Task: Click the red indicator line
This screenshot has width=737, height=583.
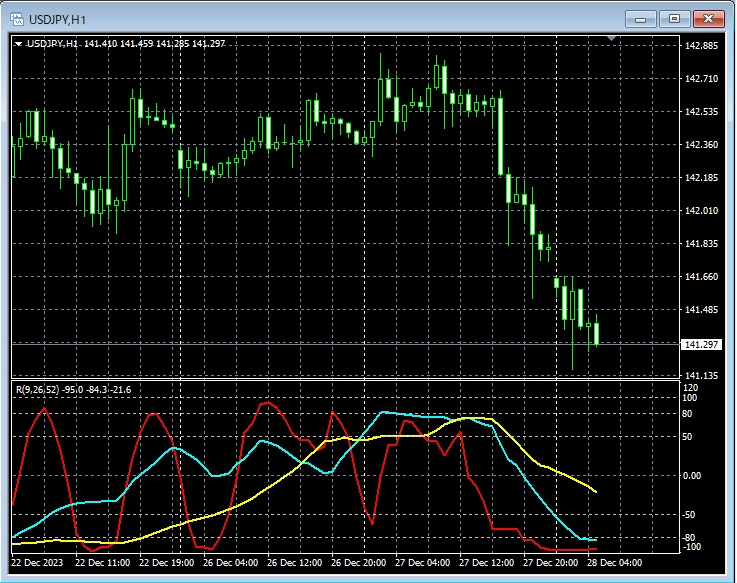Action: (43, 409)
